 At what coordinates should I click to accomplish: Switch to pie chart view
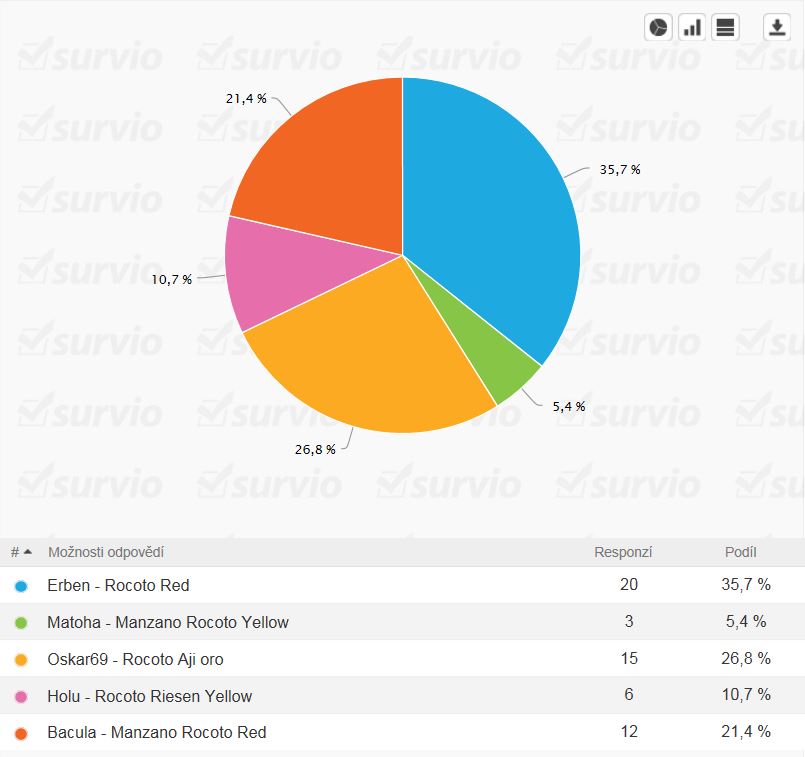658,27
